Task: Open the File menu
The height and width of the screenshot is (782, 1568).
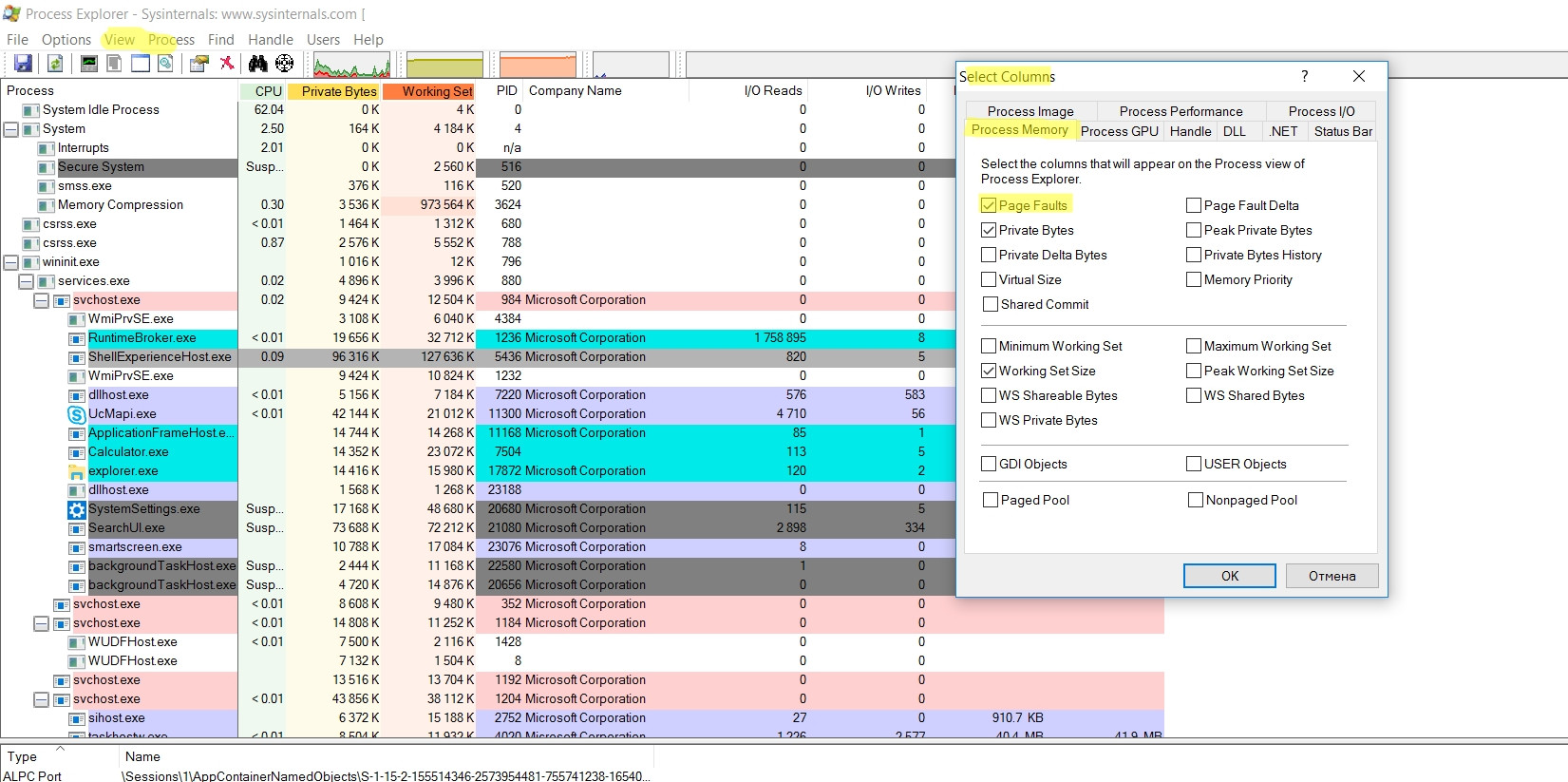Action: pos(18,40)
